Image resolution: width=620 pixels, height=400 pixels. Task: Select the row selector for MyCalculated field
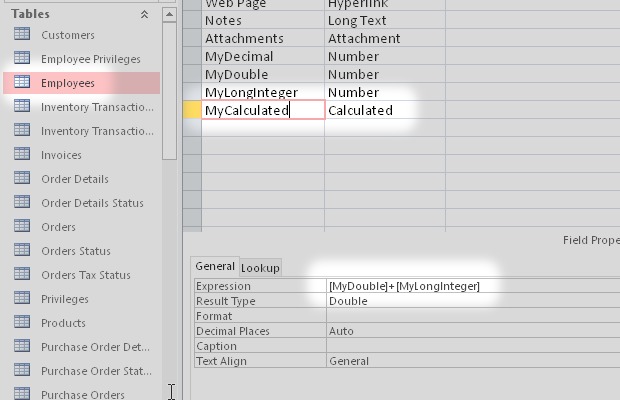193,110
